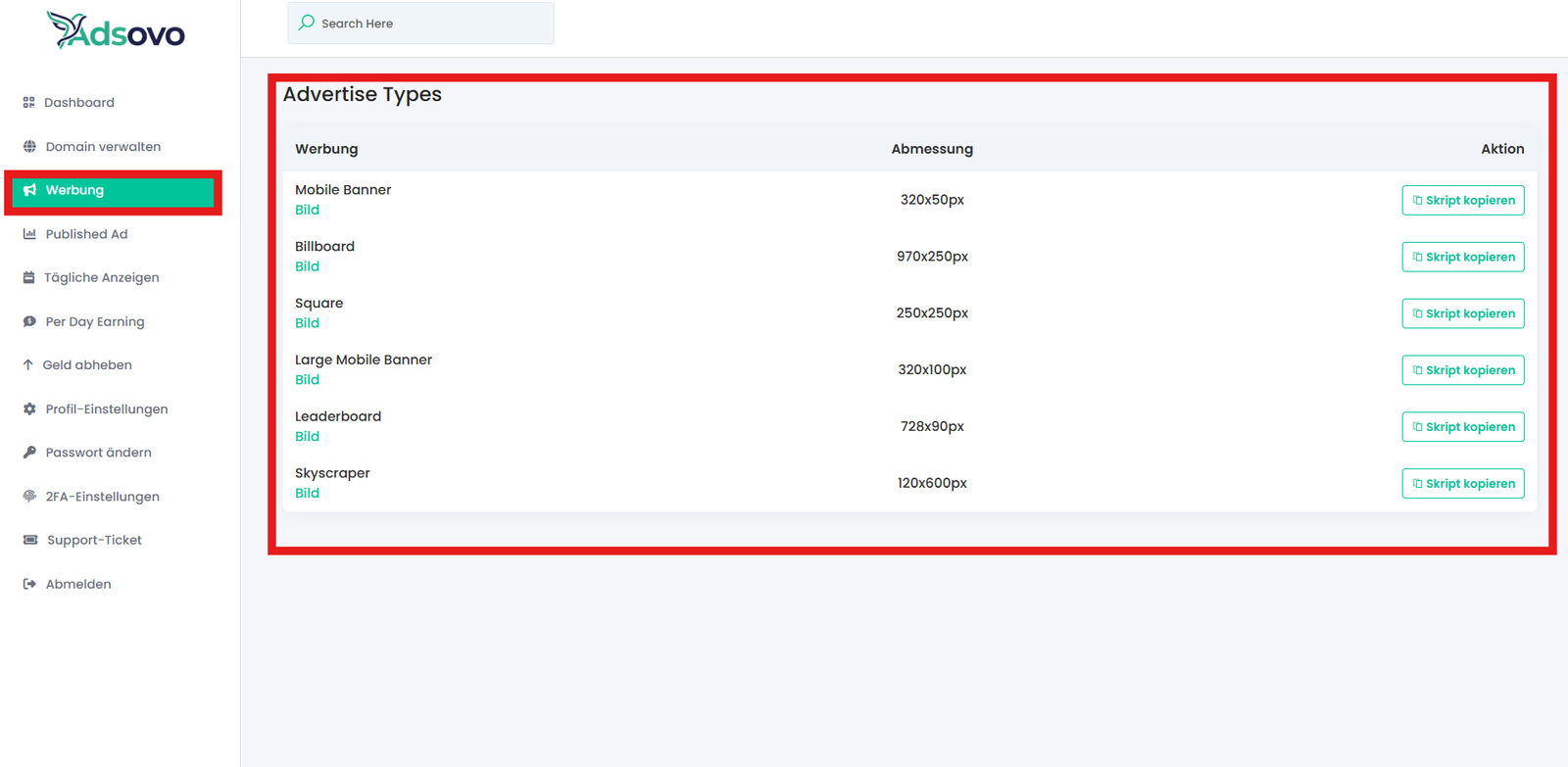Copy script for Square ad
The width and height of the screenshot is (1568, 767).
click(1462, 313)
